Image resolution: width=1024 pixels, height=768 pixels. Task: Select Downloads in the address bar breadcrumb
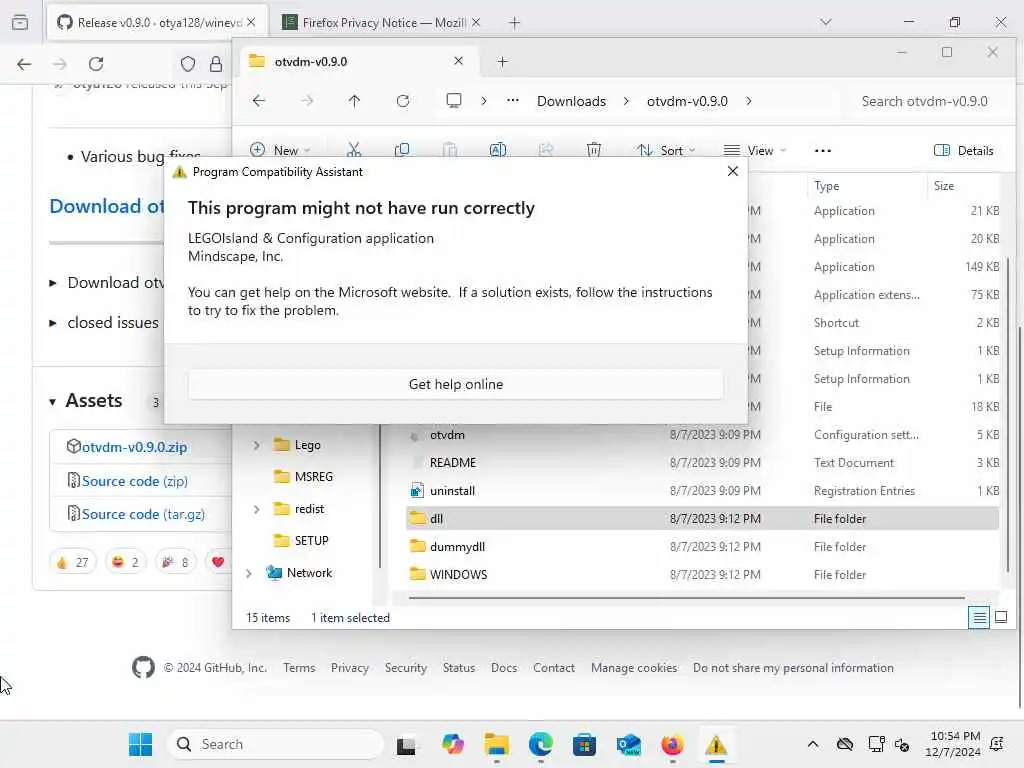tap(571, 101)
